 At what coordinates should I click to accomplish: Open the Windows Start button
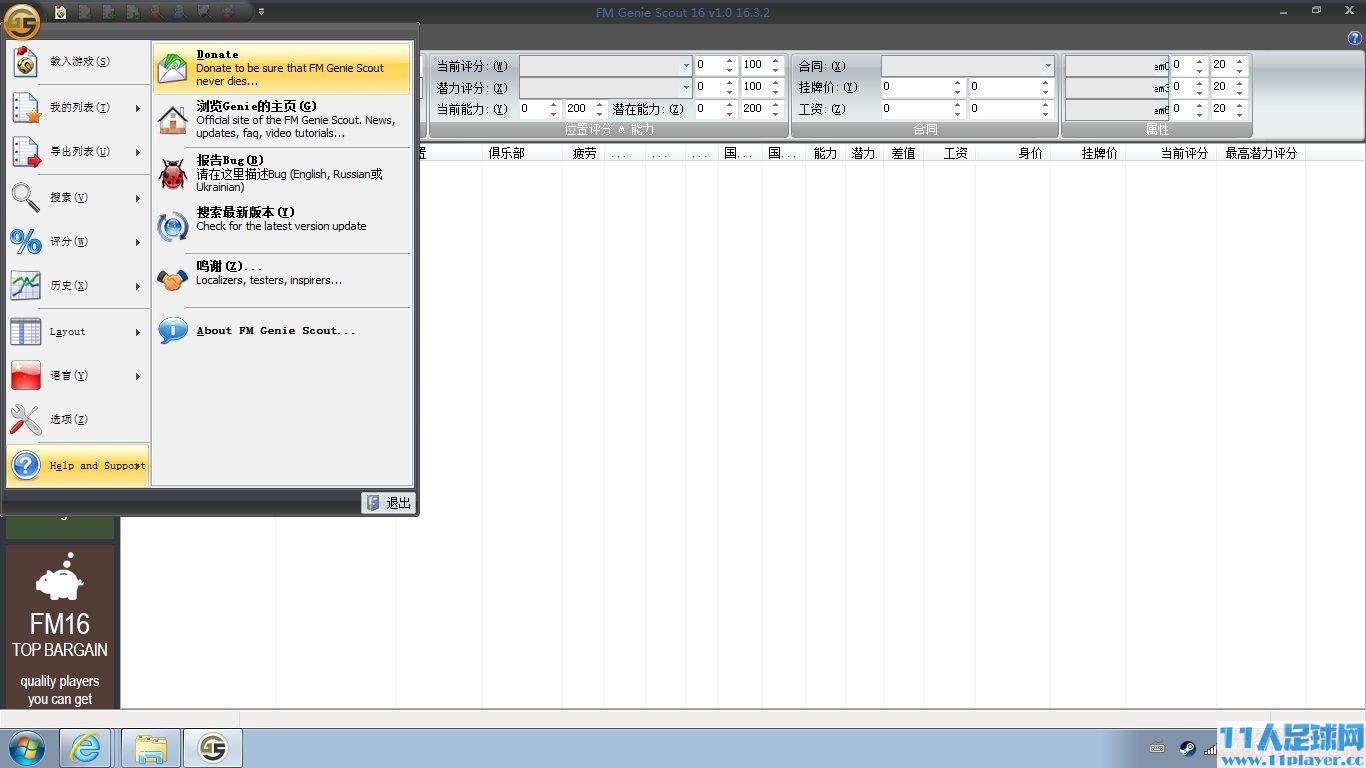(x=27, y=748)
